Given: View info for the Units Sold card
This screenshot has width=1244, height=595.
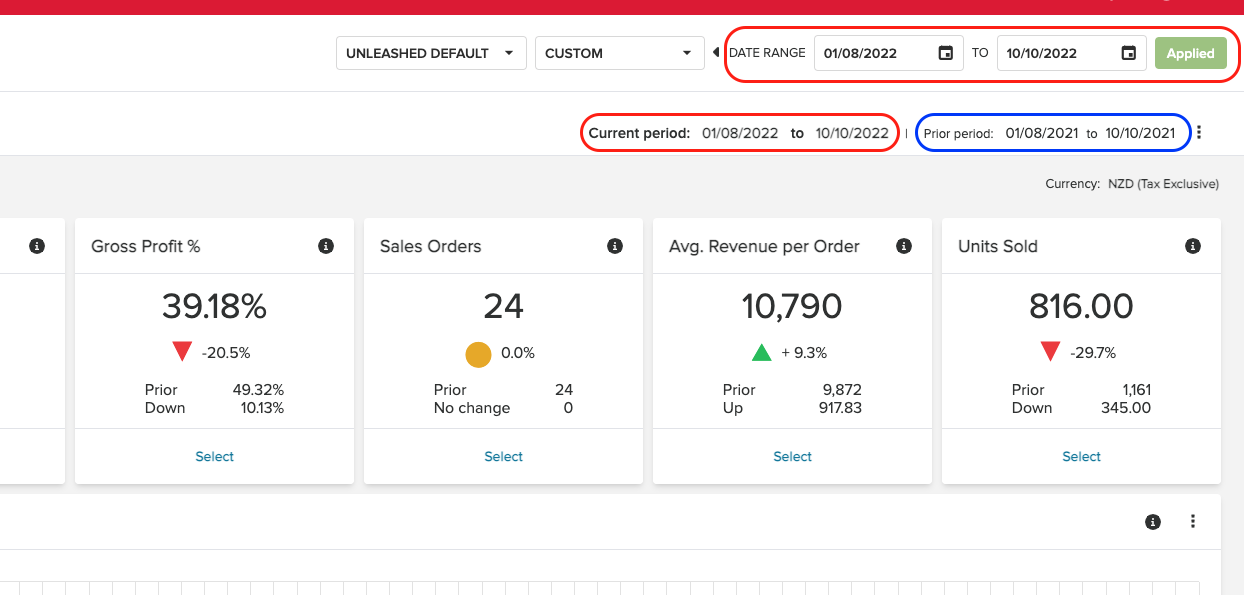Looking at the screenshot, I should click(x=1192, y=245).
